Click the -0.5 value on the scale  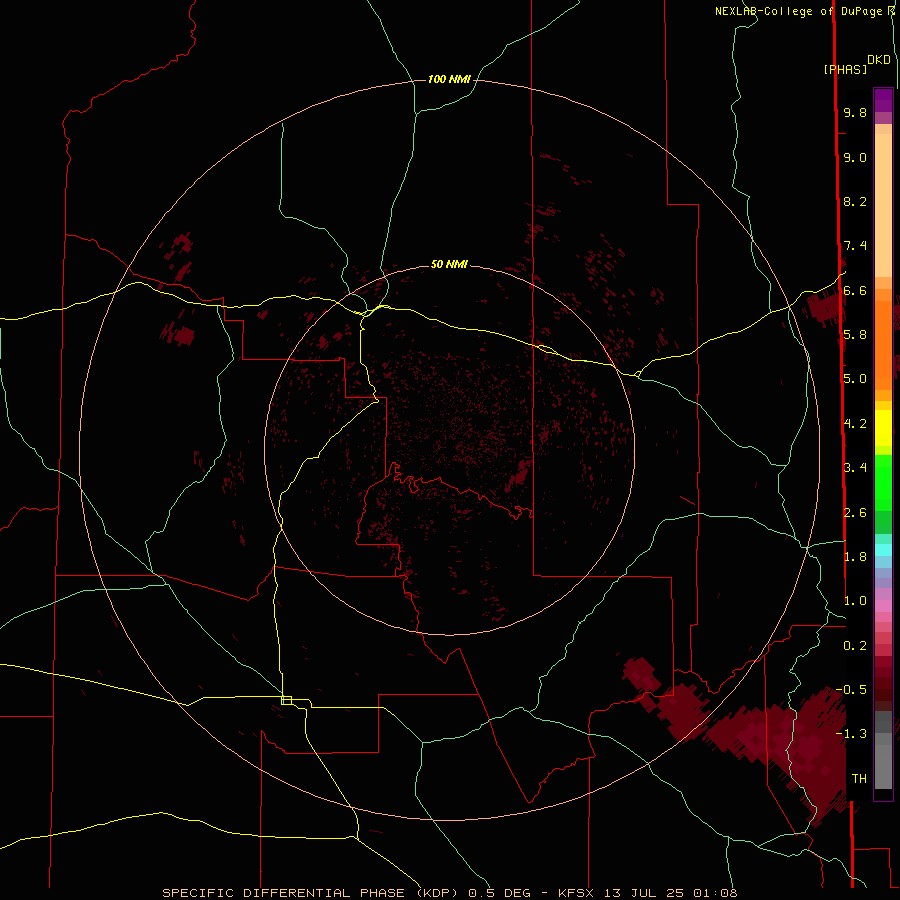click(x=851, y=690)
